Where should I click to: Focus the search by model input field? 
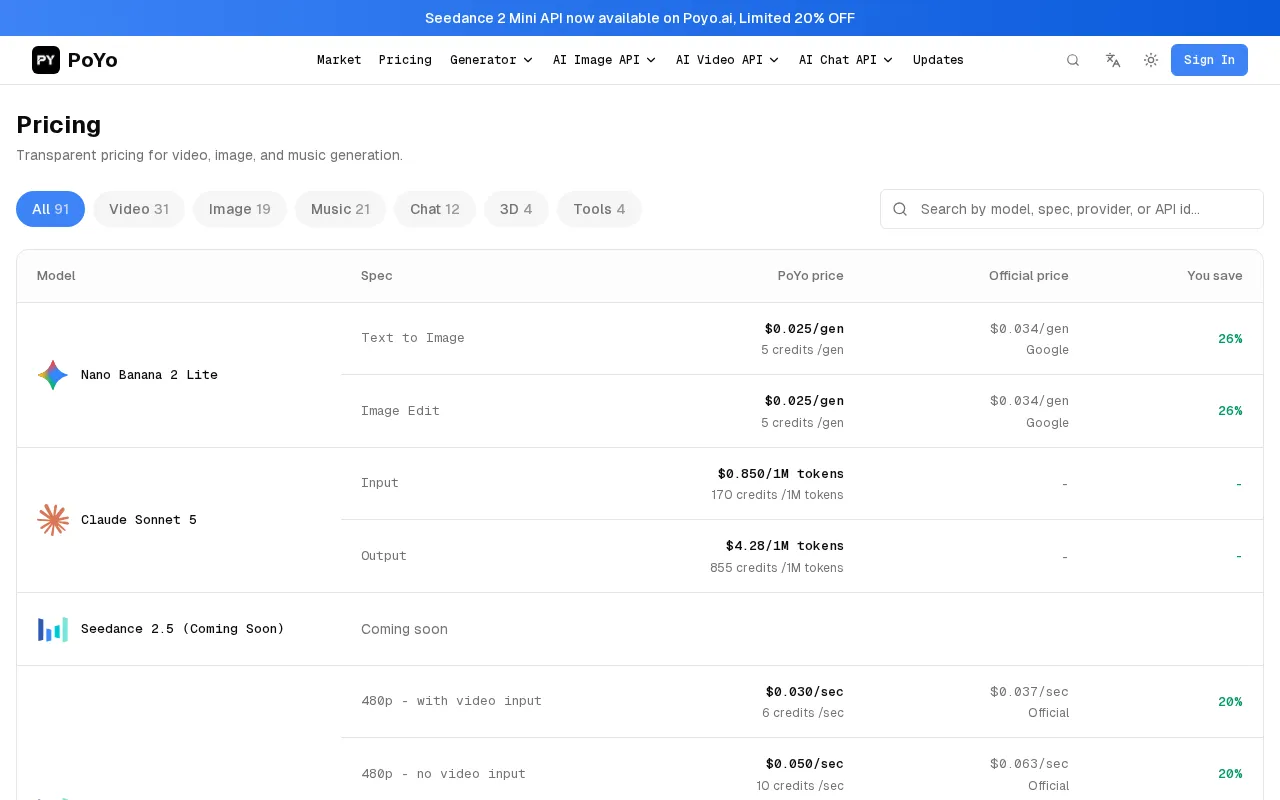pyautogui.click(x=1072, y=209)
